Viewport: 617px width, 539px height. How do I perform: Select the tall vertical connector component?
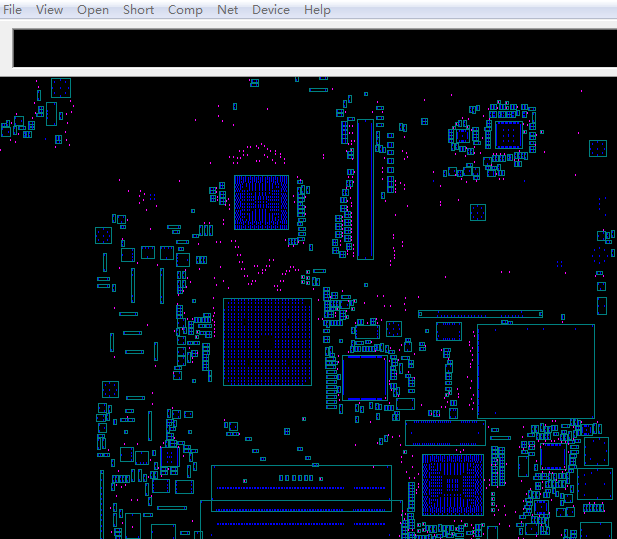click(365, 189)
